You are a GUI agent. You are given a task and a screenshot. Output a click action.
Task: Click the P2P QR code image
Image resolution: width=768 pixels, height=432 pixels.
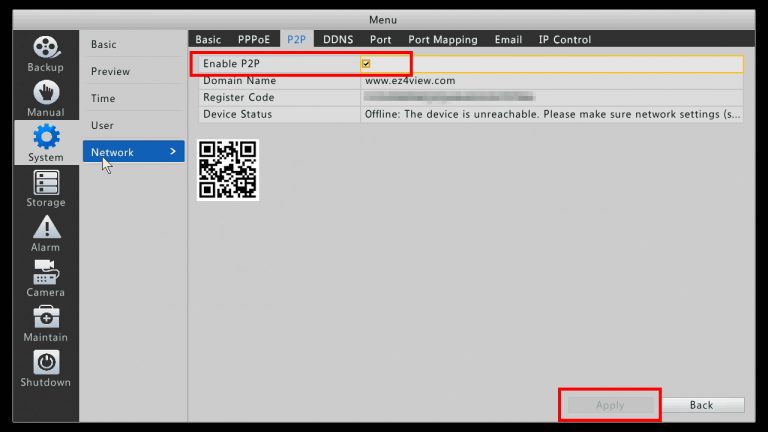pyautogui.click(x=228, y=170)
